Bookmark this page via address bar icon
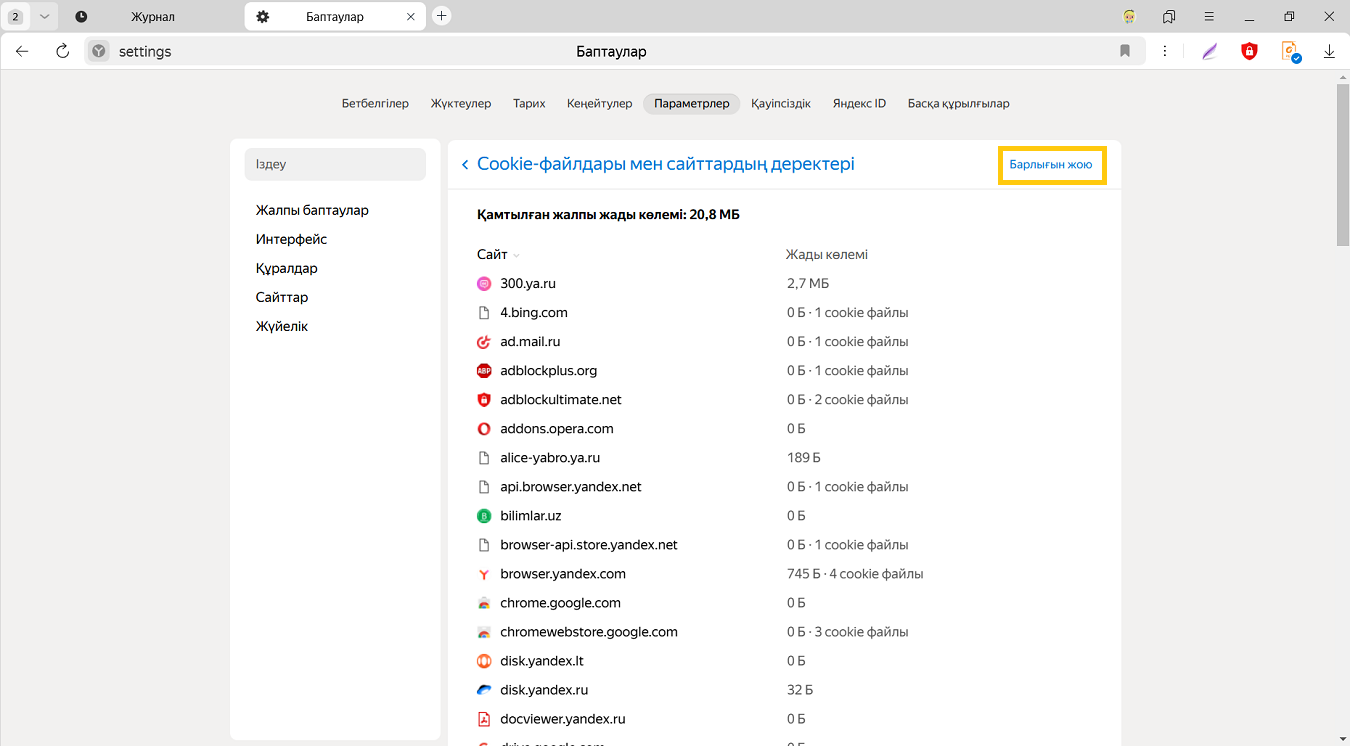1350x746 pixels. (1125, 51)
